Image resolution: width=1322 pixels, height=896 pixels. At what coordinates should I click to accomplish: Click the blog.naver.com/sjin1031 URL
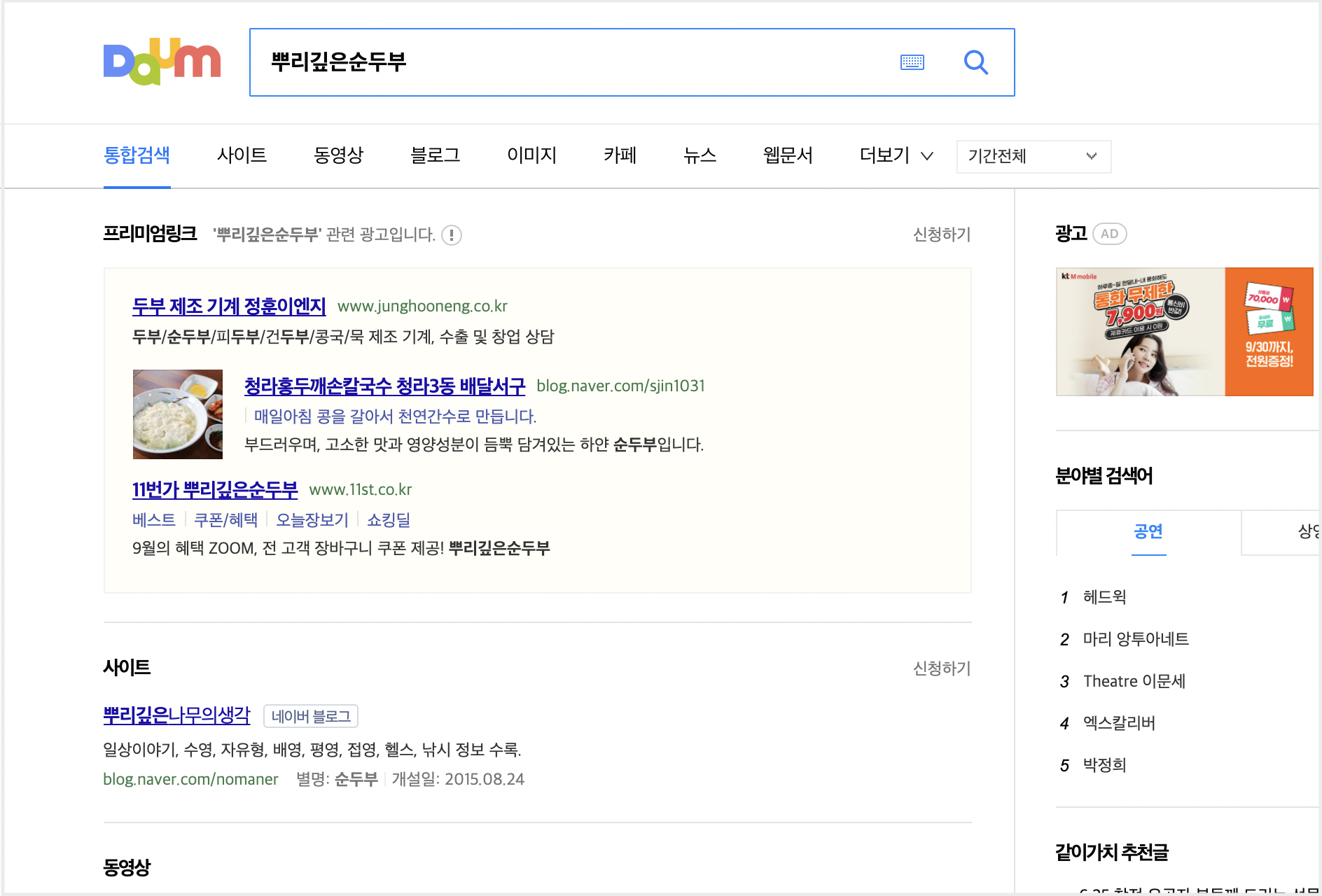coord(620,386)
